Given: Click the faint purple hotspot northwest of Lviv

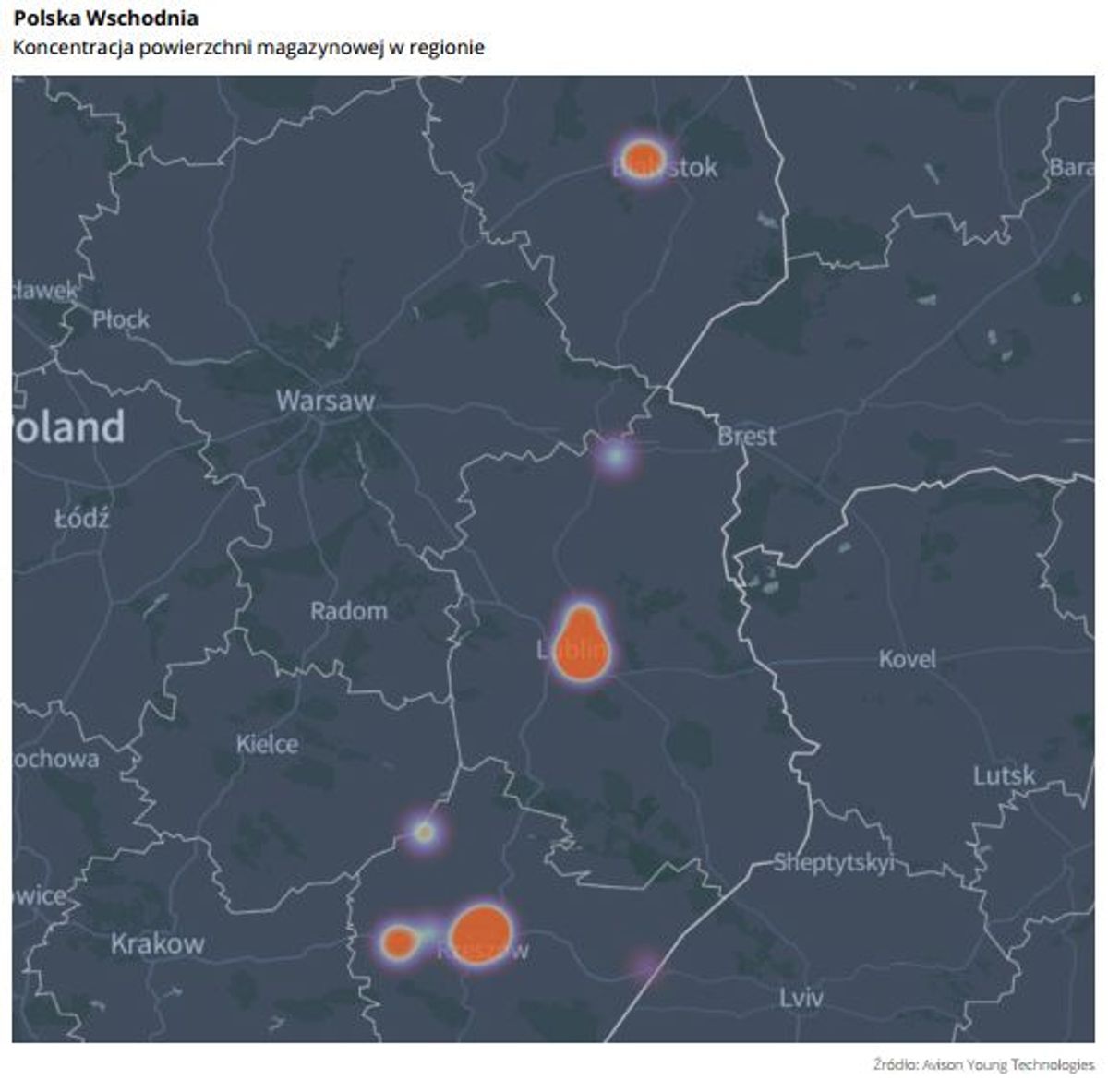Looking at the screenshot, I should (645, 966).
